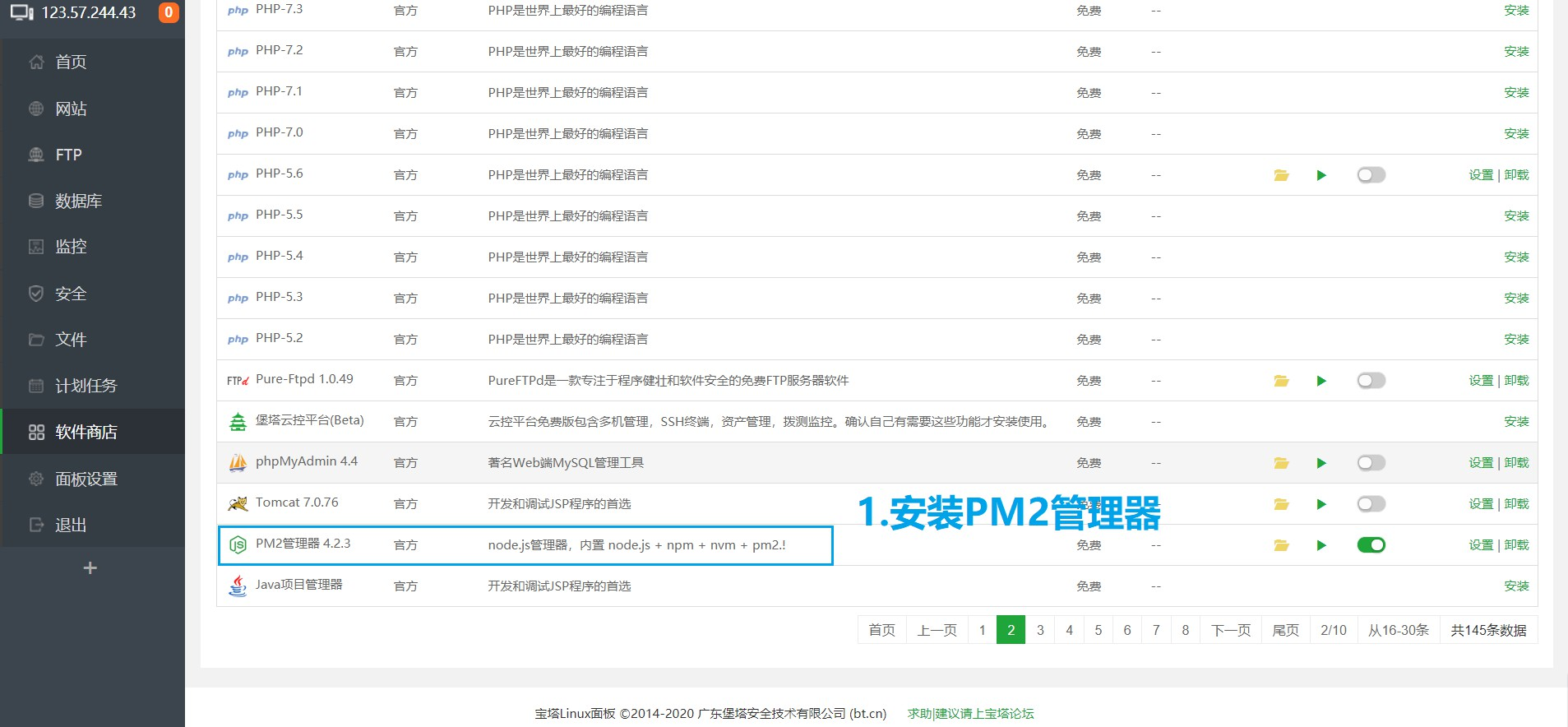The height and width of the screenshot is (727, 1568).
Task: Click 安装 for PHP-7.3
Action: click(1516, 11)
